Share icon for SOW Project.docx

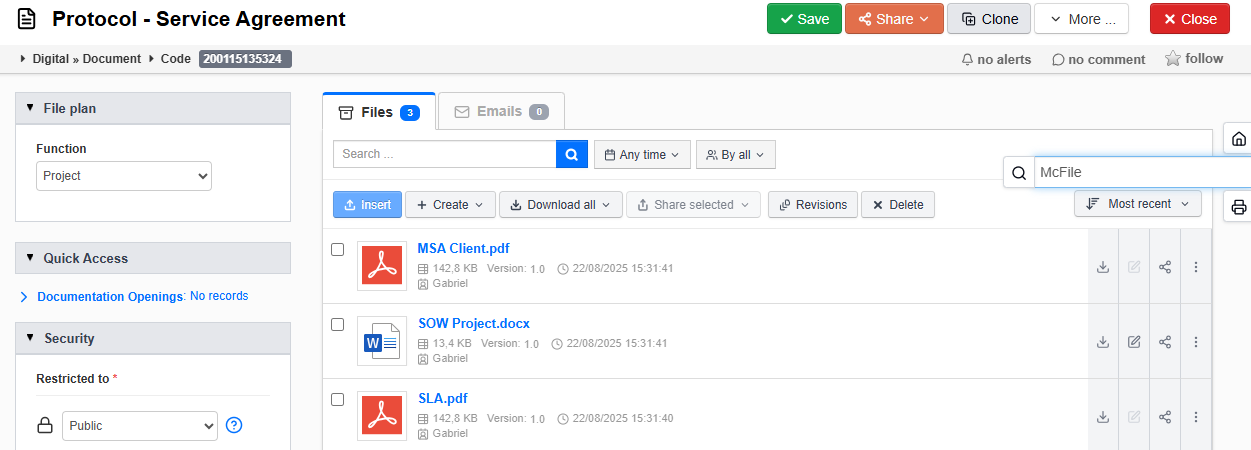click(1165, 342)
